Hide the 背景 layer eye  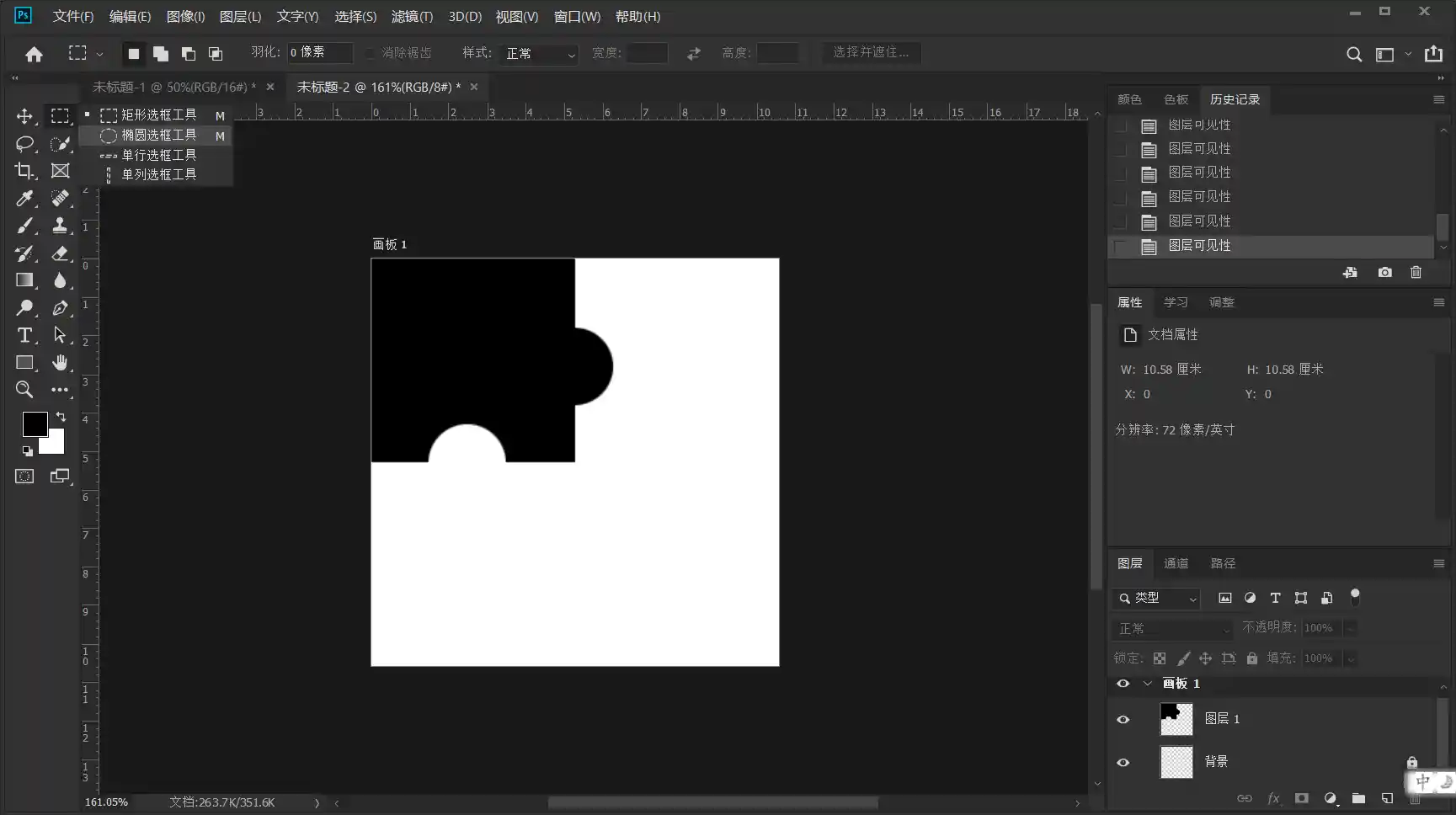coord(1123,763)
